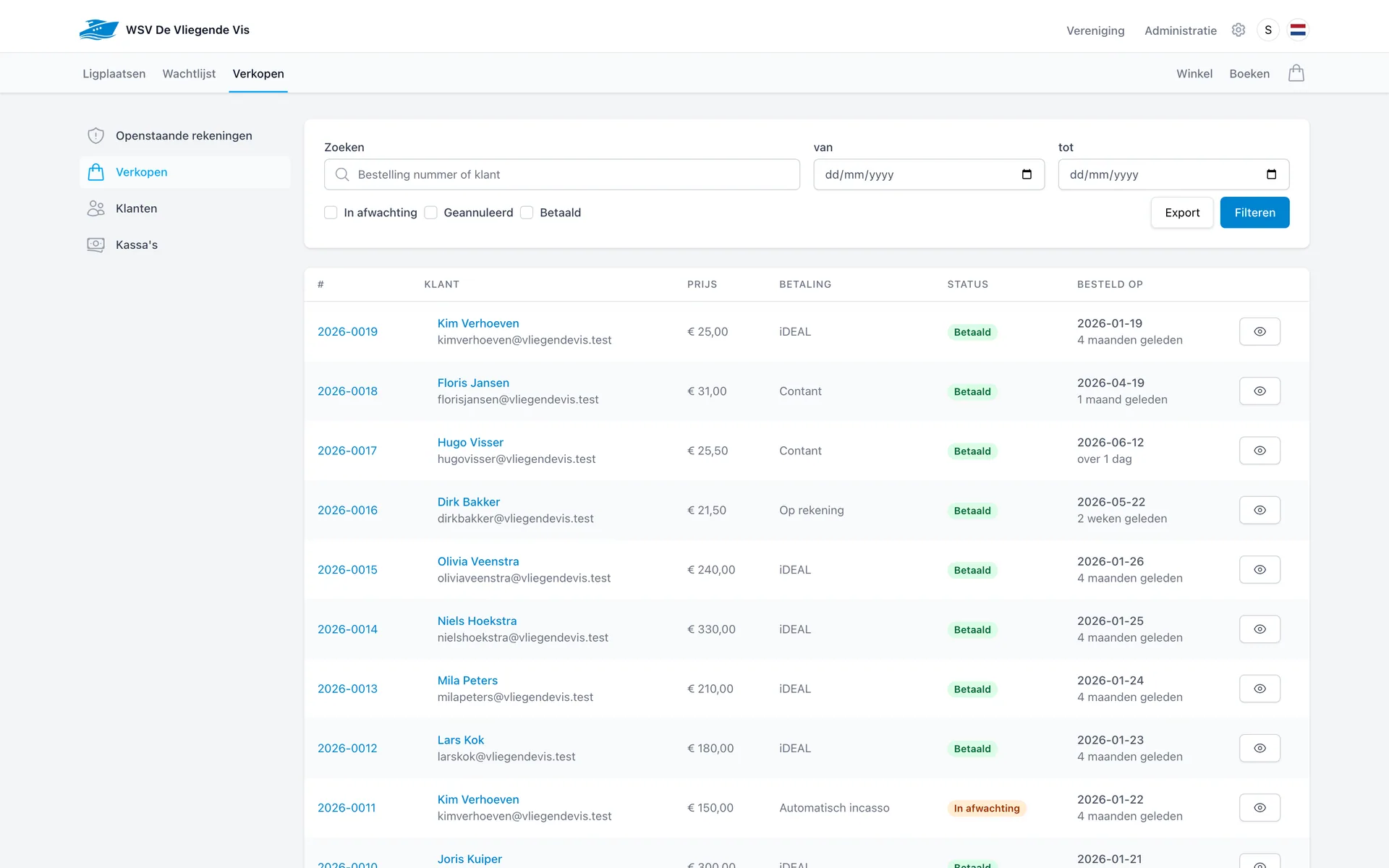1389x868 pixels.
Task: Switch to the Wachtlijst tab
Action: [x=189, y=74]
